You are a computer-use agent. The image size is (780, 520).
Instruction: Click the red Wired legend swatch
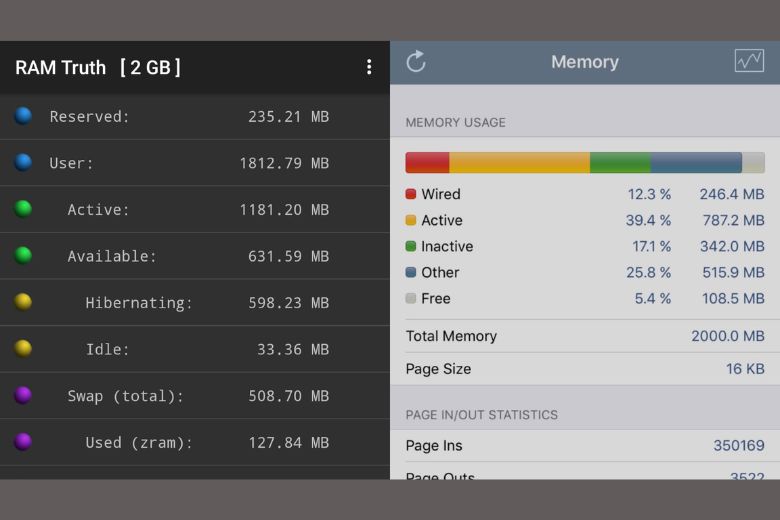tap(410, 194)
